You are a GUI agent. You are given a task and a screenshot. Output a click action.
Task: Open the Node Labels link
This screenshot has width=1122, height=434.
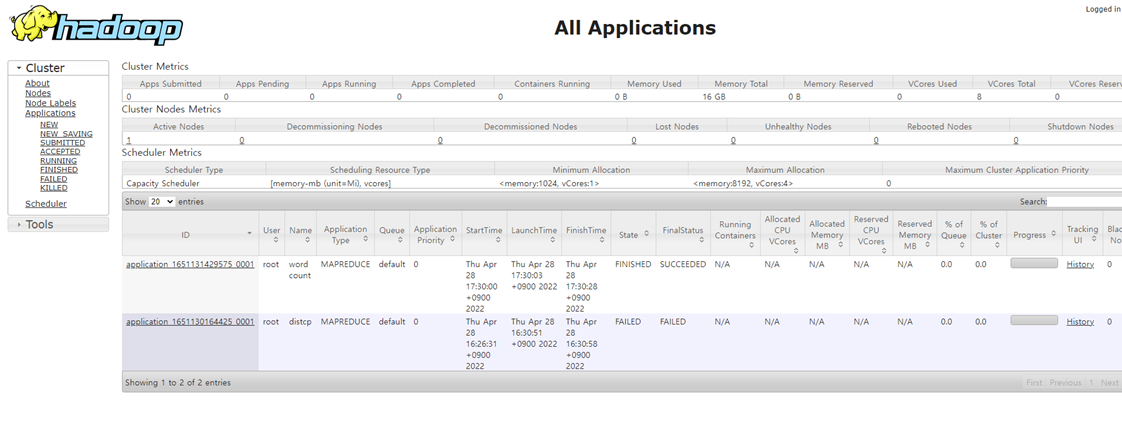[50, 103]
